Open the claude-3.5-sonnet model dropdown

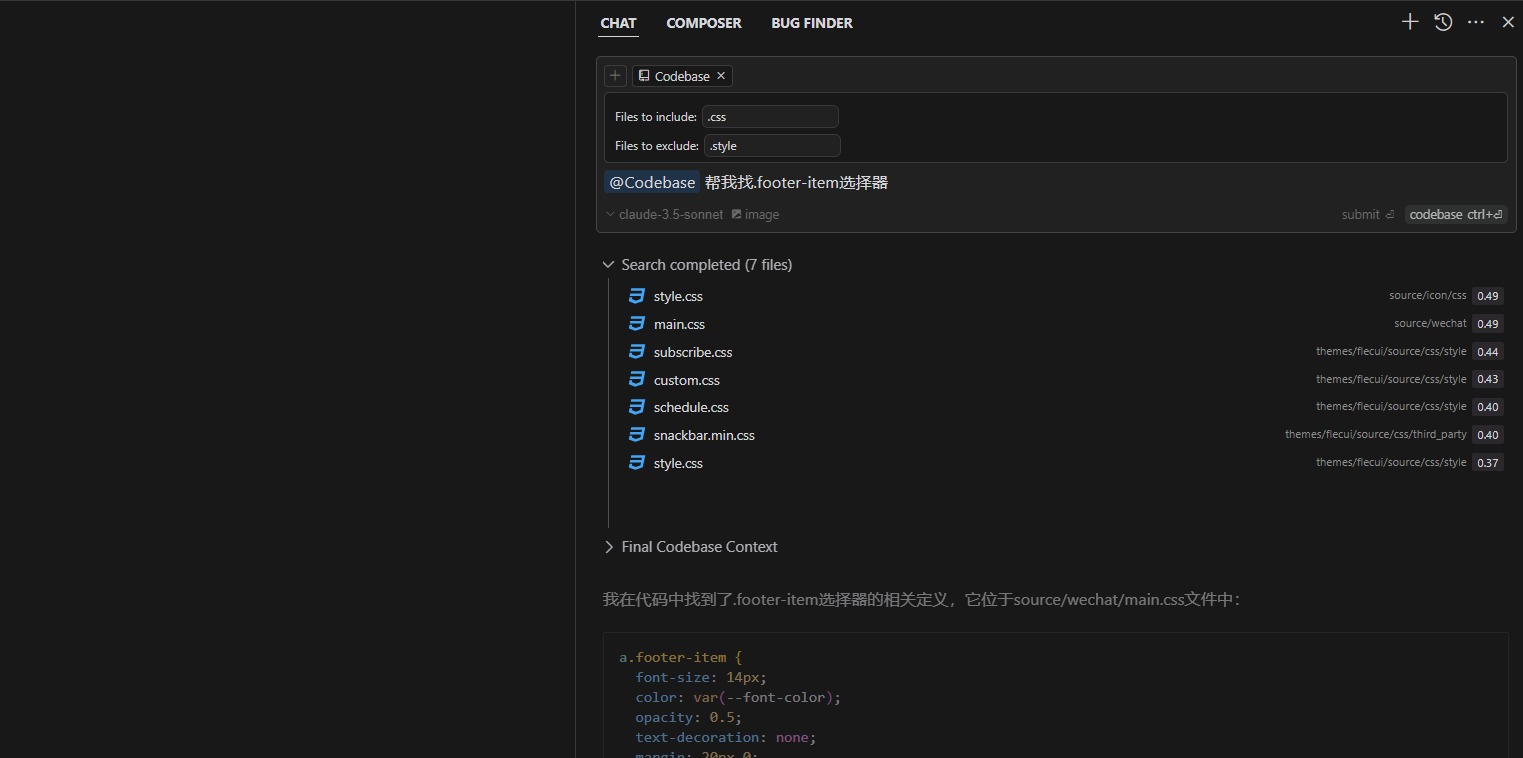[x=664, y=215]
